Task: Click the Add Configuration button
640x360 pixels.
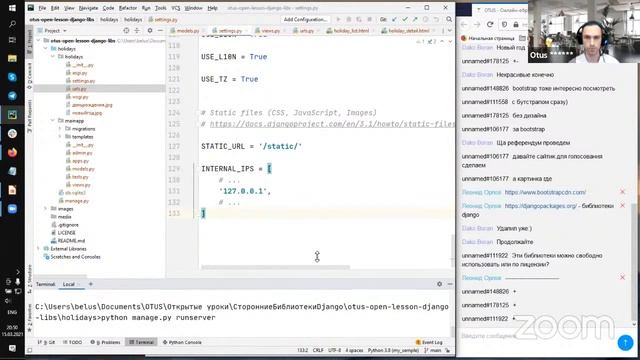Action: tap(305, 19)
